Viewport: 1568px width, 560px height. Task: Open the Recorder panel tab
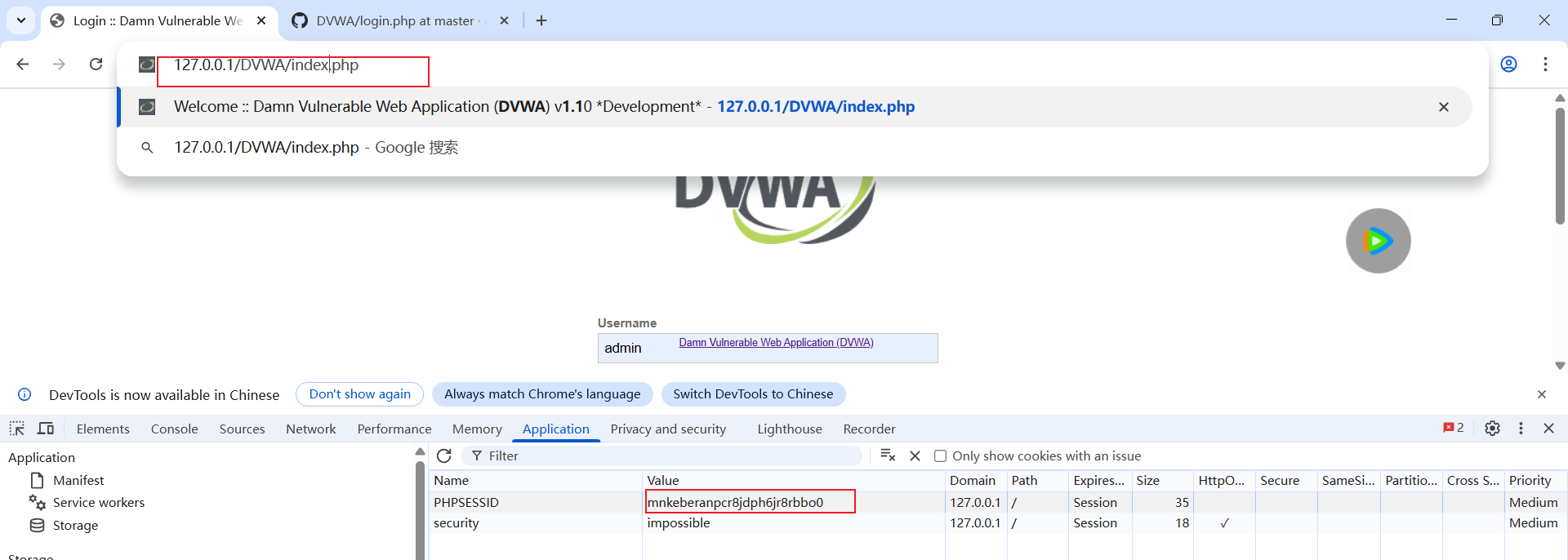pyautogui.click(x=869, y=429)
